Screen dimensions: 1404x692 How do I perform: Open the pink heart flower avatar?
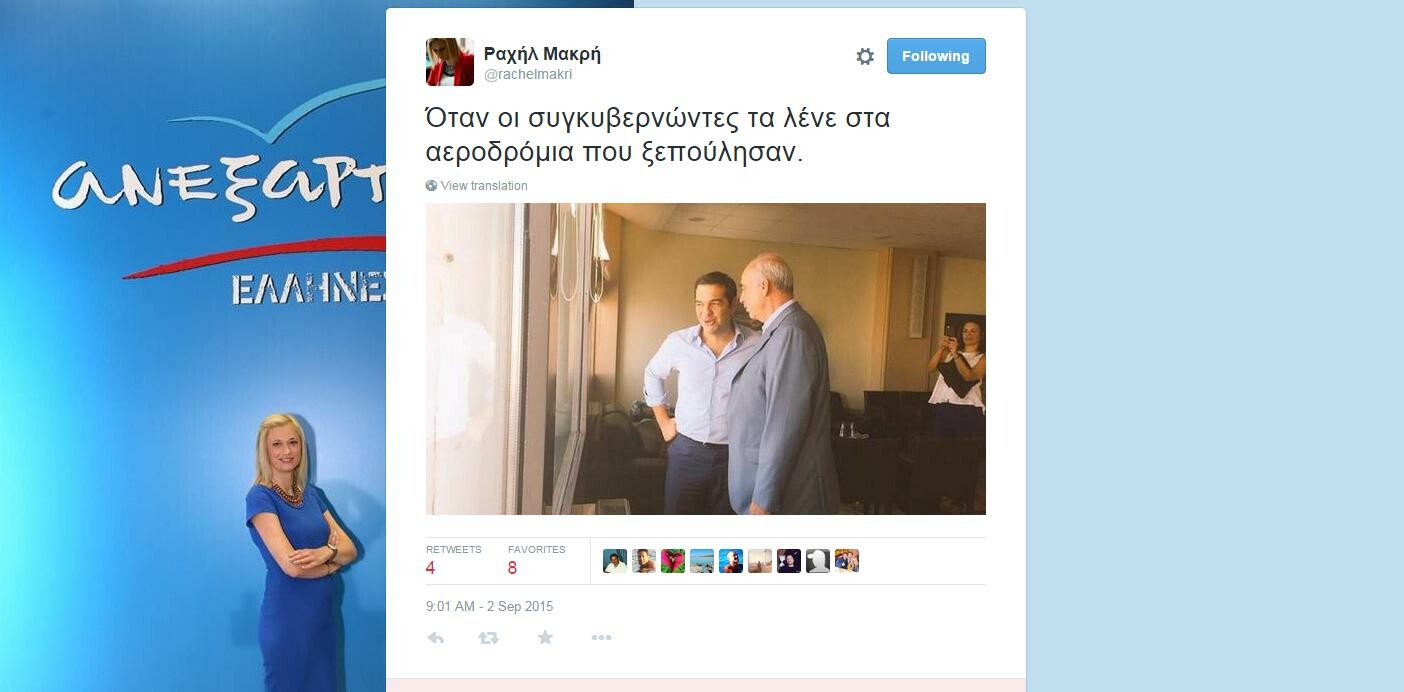[x=673, y=561]
